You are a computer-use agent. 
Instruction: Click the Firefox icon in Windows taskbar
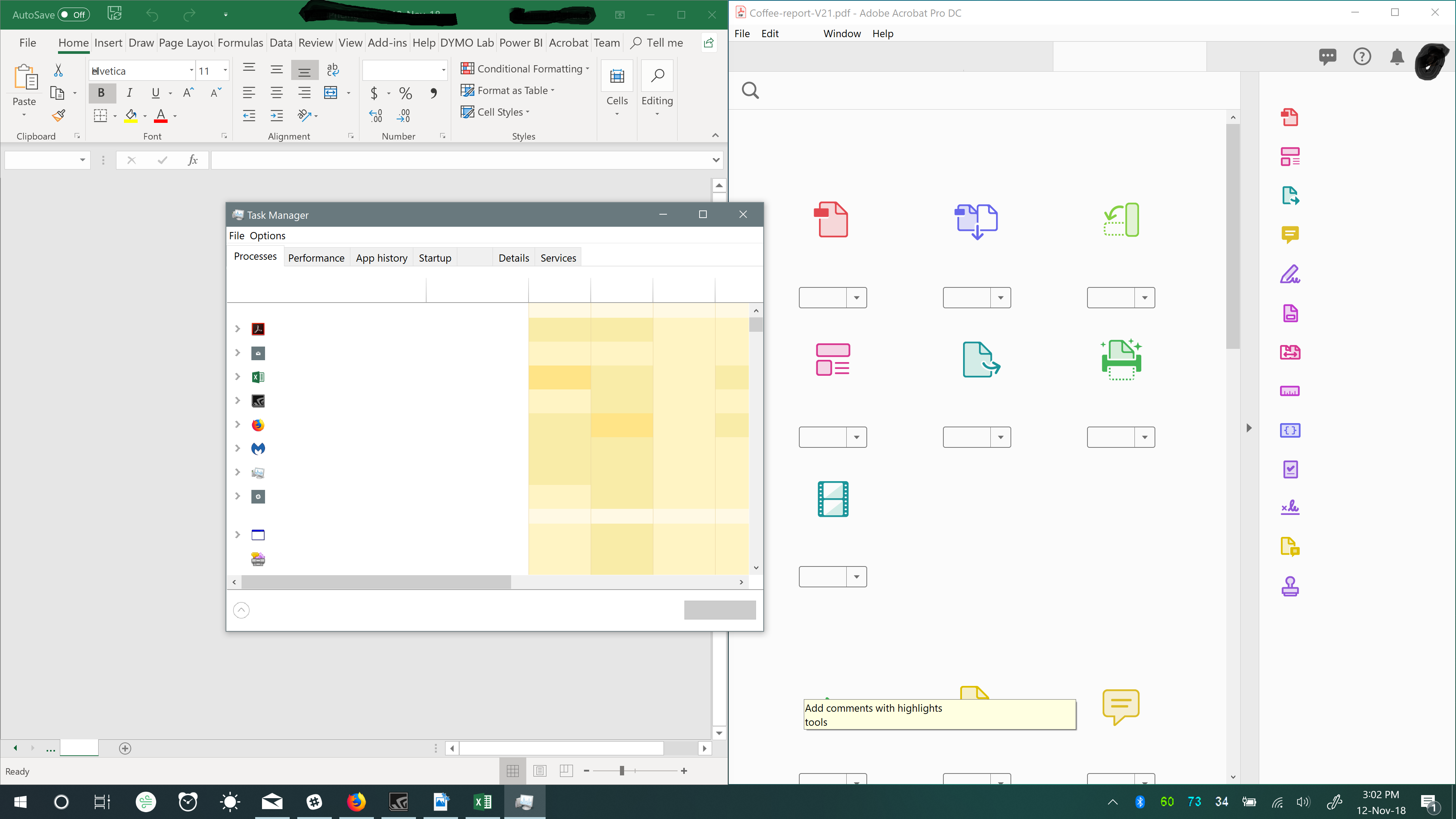click(356, 802)
